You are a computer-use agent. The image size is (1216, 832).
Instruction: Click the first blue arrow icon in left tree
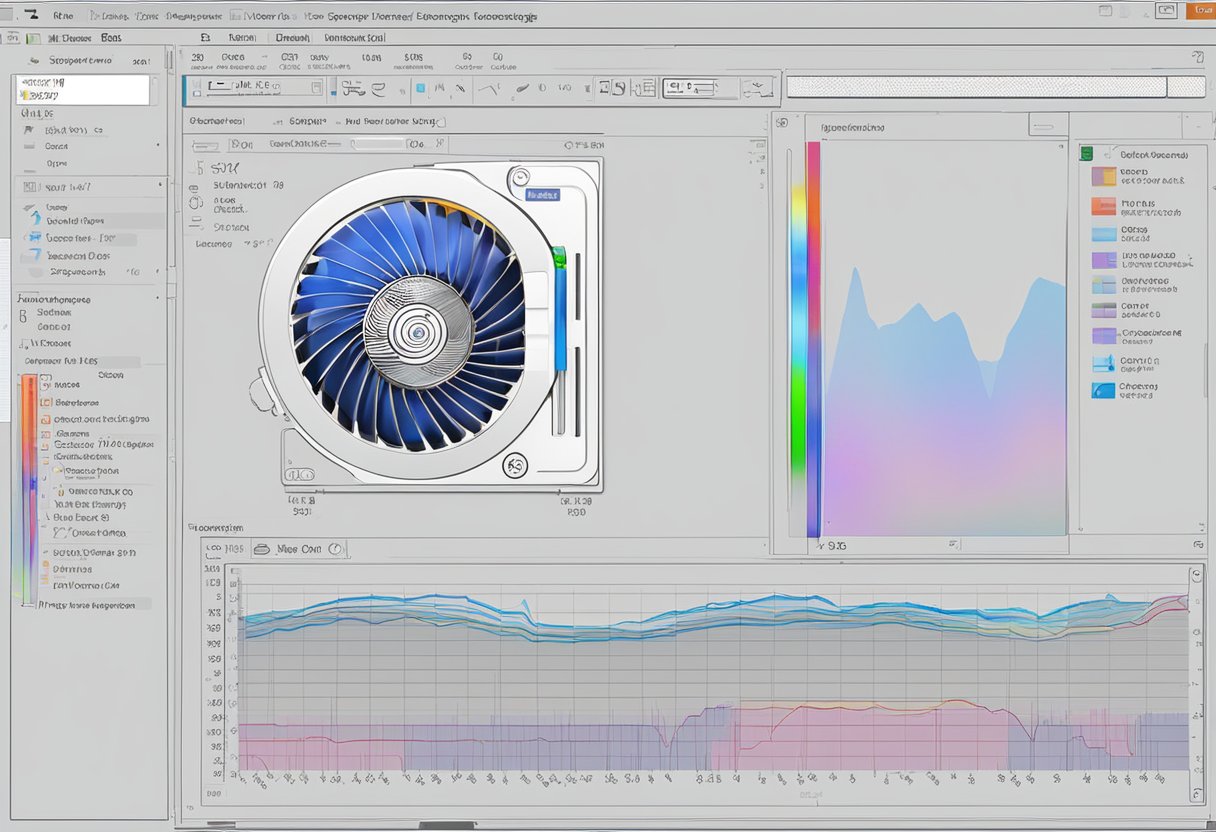(36, 217)
